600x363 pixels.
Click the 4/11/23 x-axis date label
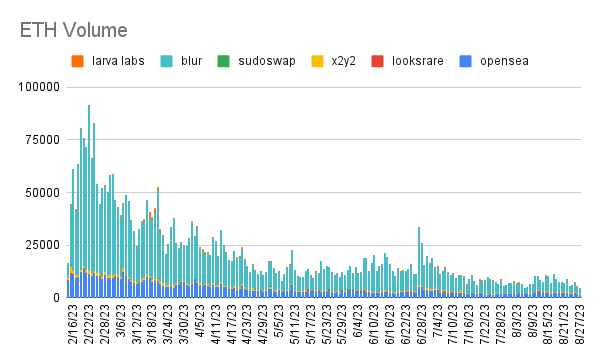216,324
